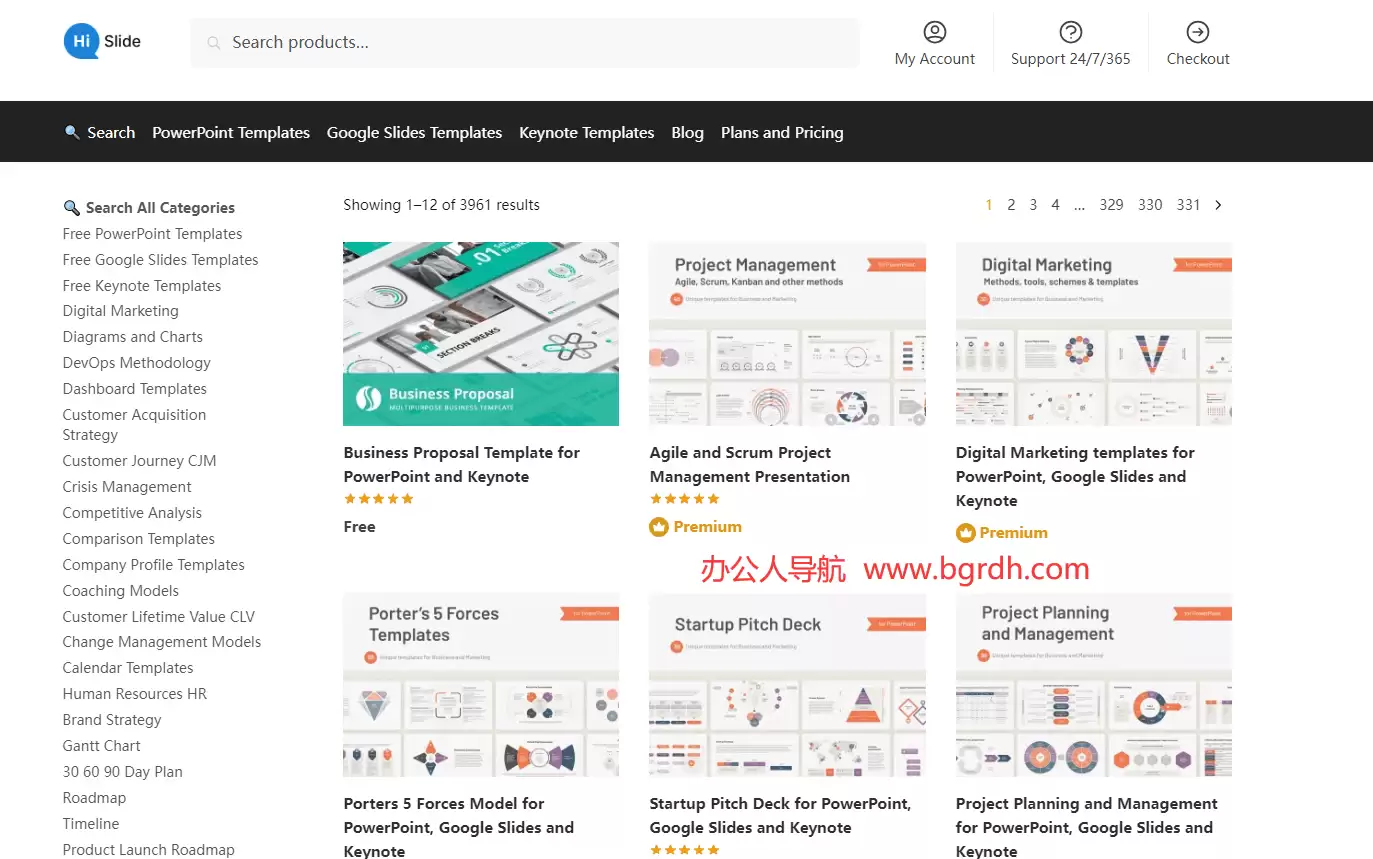
Task: Click the magnifier icon in search field
Action: [213, 43]
